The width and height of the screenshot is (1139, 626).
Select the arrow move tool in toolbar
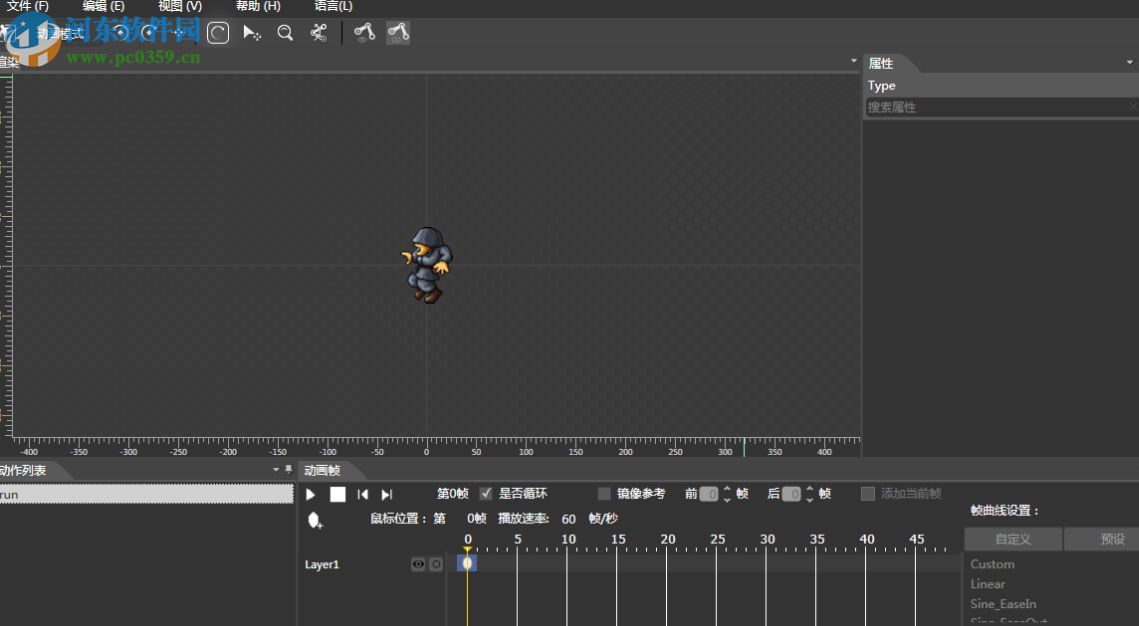tap(251, 33)
